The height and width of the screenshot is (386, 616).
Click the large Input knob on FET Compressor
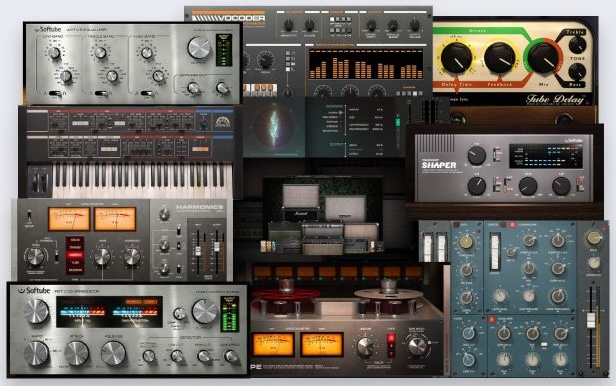[36, 311]
